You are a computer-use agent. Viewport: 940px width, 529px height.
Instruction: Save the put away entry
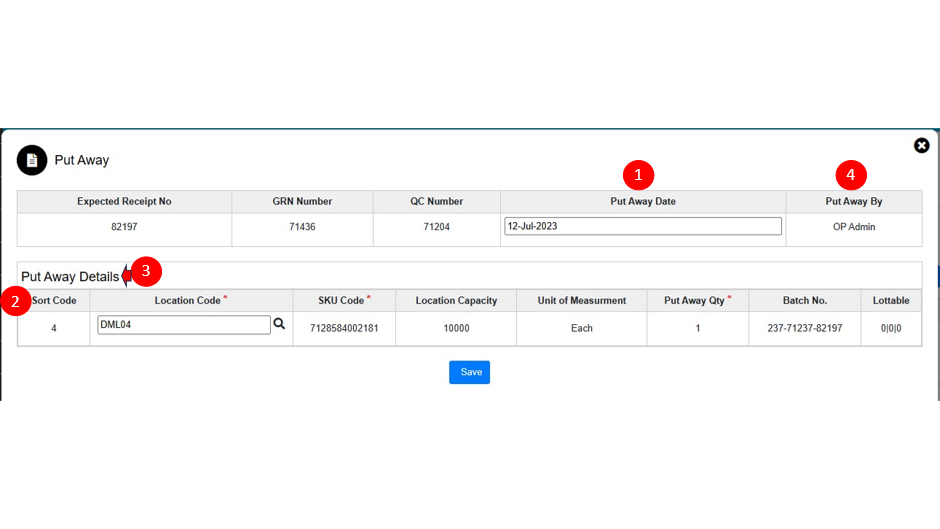click(x=469, y=372)
